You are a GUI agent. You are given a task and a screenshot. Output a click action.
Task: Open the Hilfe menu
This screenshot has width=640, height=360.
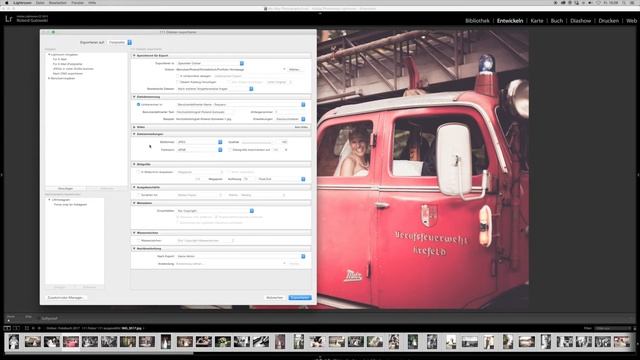coord(92,2)
